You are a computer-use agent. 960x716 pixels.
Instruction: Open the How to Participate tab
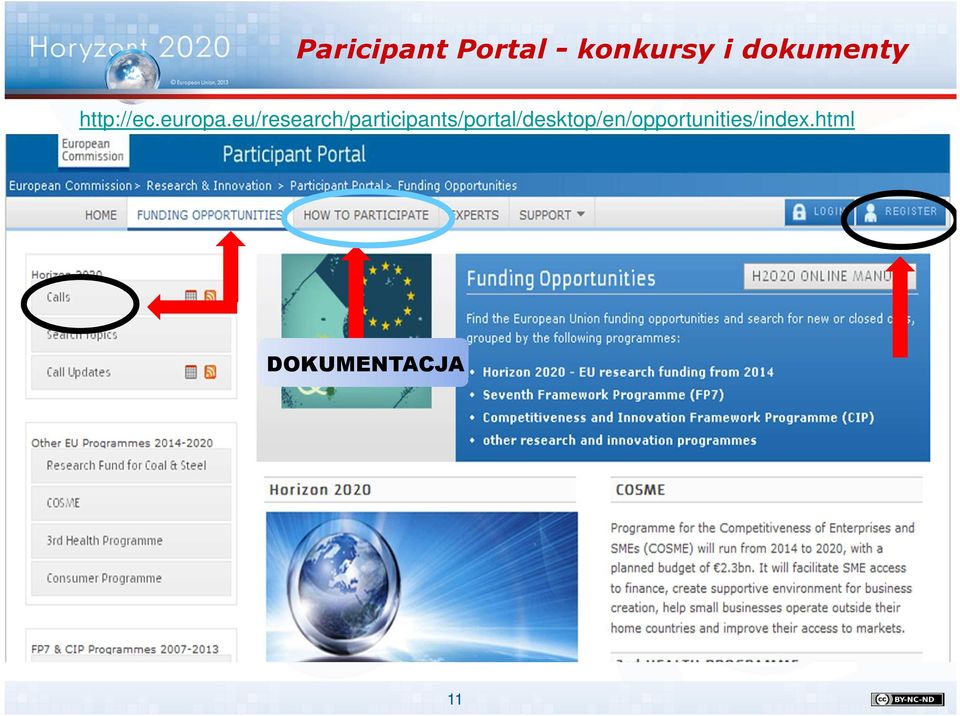(366, 215)
